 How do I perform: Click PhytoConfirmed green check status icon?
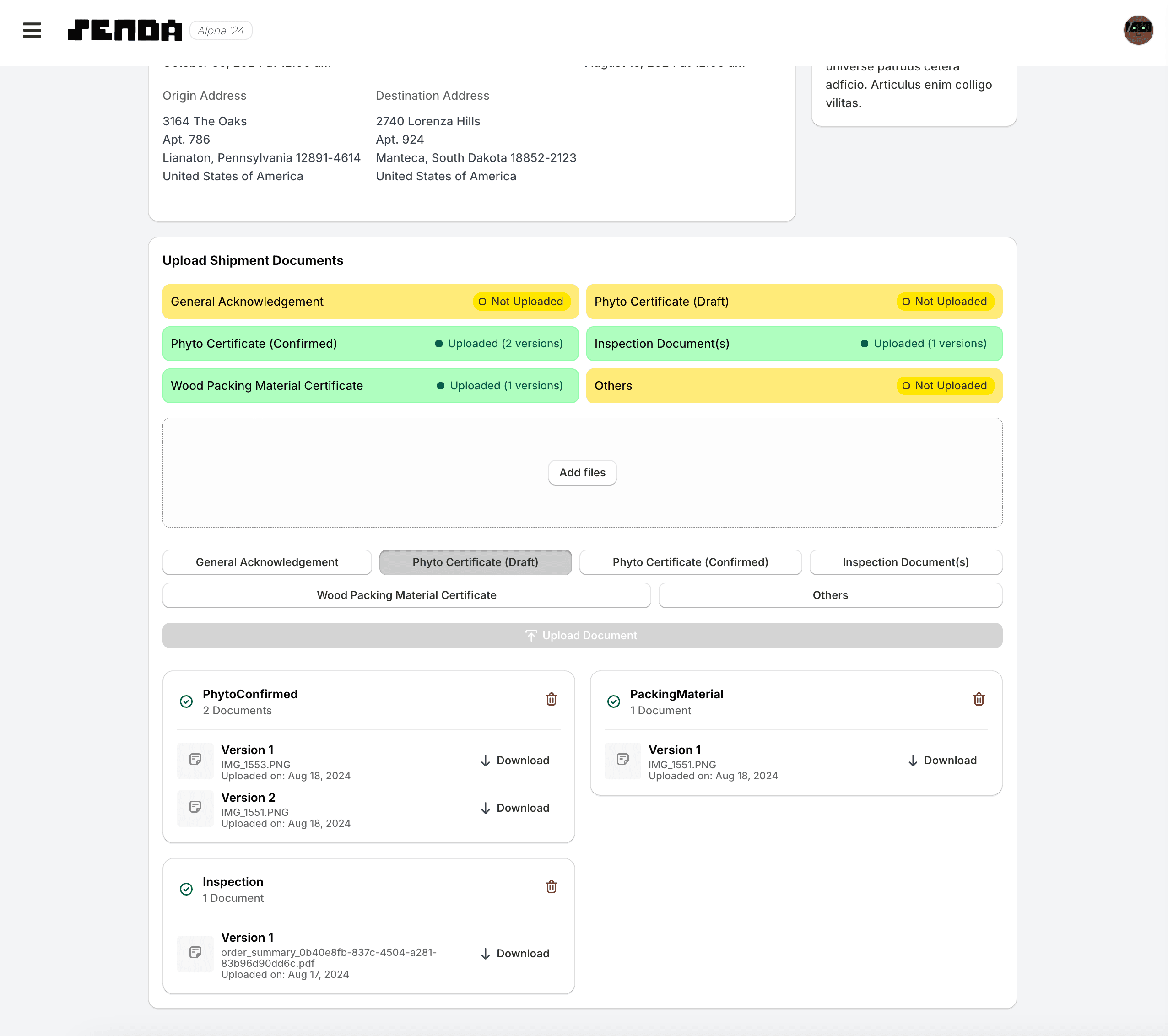coord(186,701)
